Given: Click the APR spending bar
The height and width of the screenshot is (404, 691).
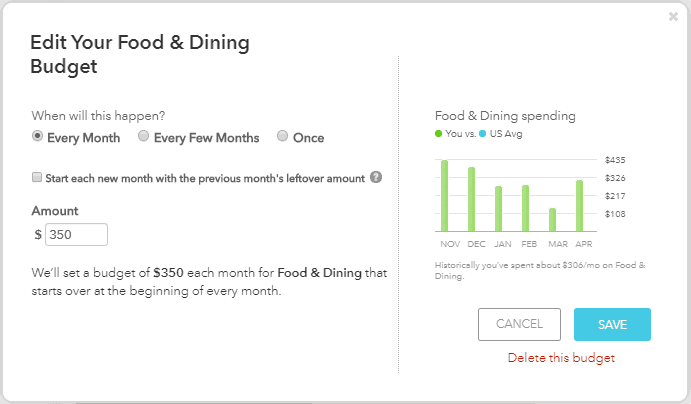Looking at the screenshot, I should (580, 206).
